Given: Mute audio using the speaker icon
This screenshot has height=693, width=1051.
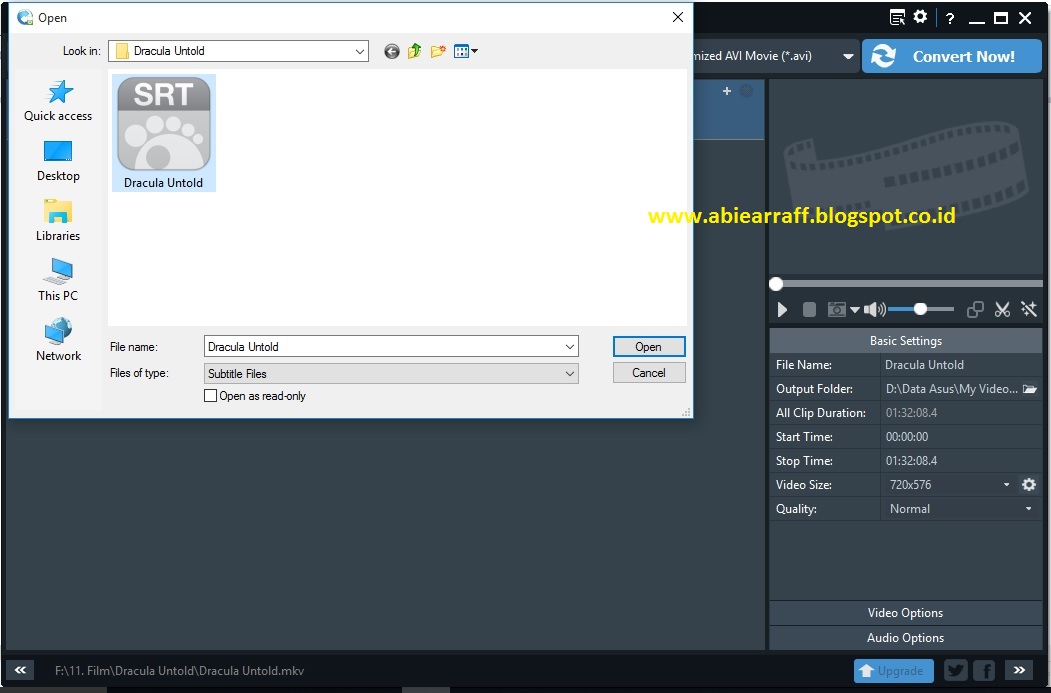Looking at the screenshot, I should [x=874, y=309].
